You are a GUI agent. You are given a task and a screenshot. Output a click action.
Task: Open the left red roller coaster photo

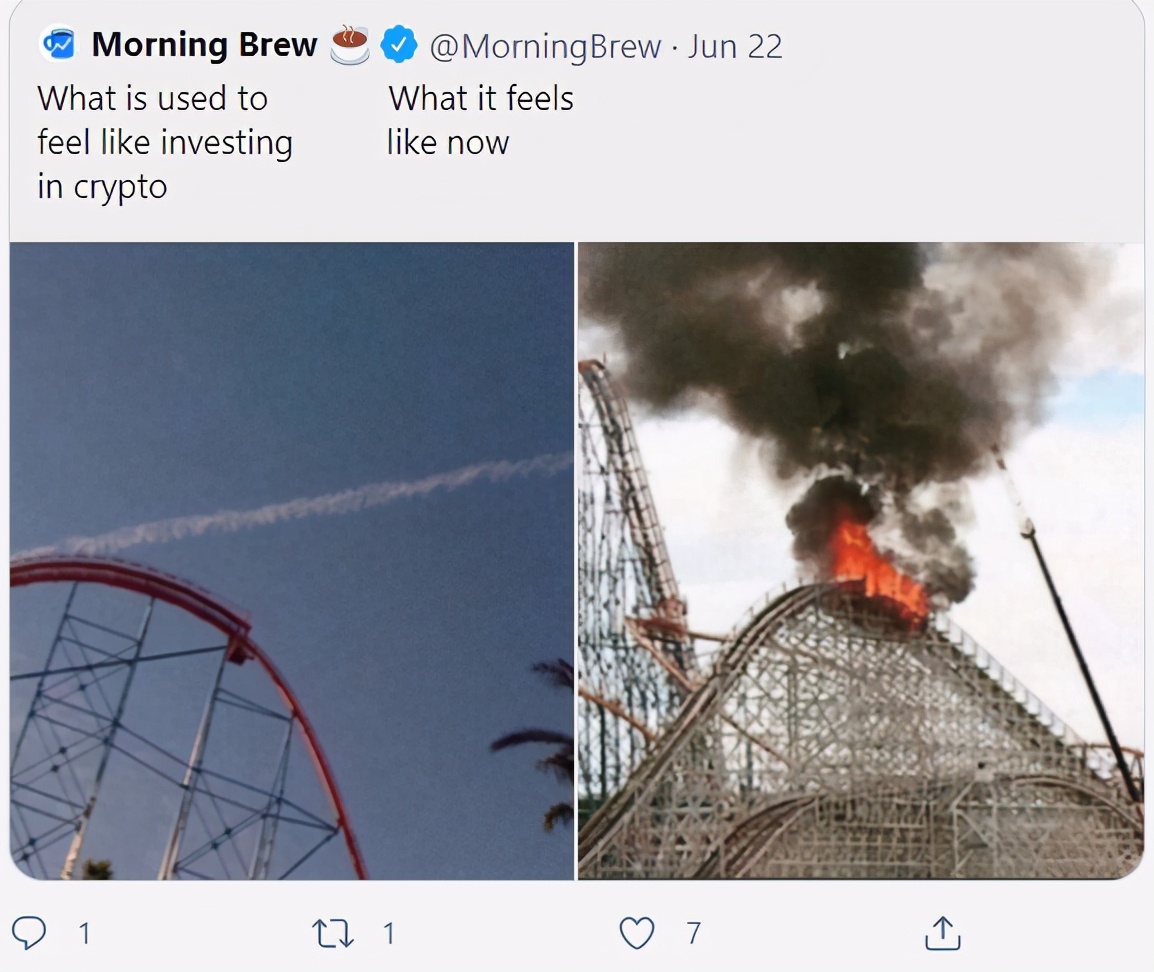pyautogui.click(x=292, y=560)
